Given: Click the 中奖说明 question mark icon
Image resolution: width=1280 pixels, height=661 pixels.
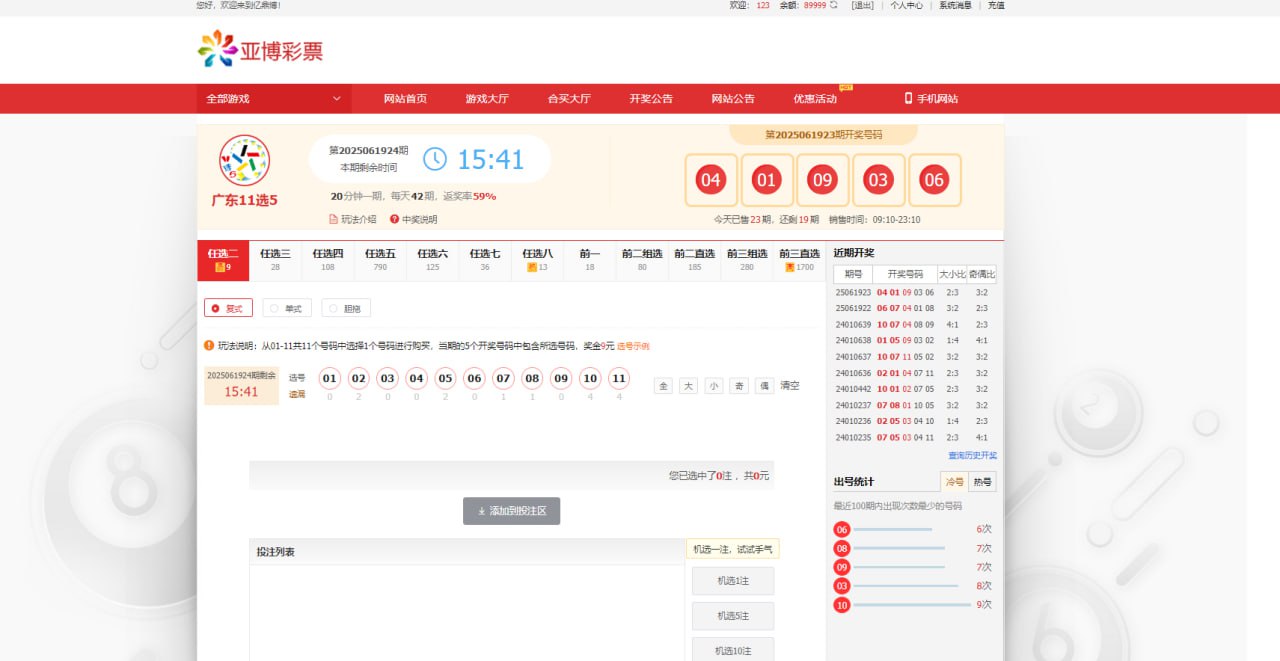Looking at the screenshot, I should pos(394,219).
